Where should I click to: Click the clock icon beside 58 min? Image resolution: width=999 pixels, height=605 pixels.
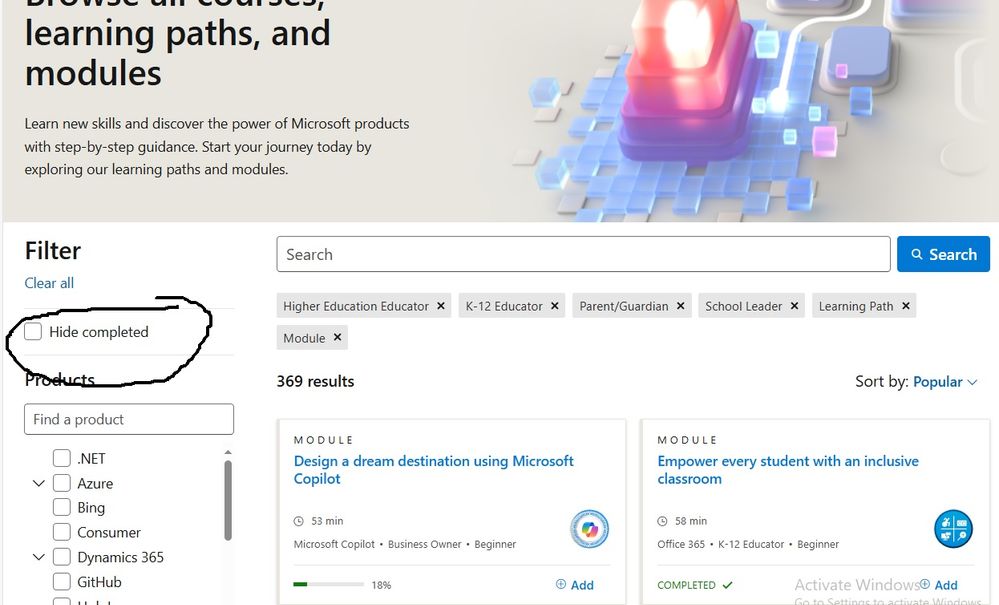pos(662,521)
